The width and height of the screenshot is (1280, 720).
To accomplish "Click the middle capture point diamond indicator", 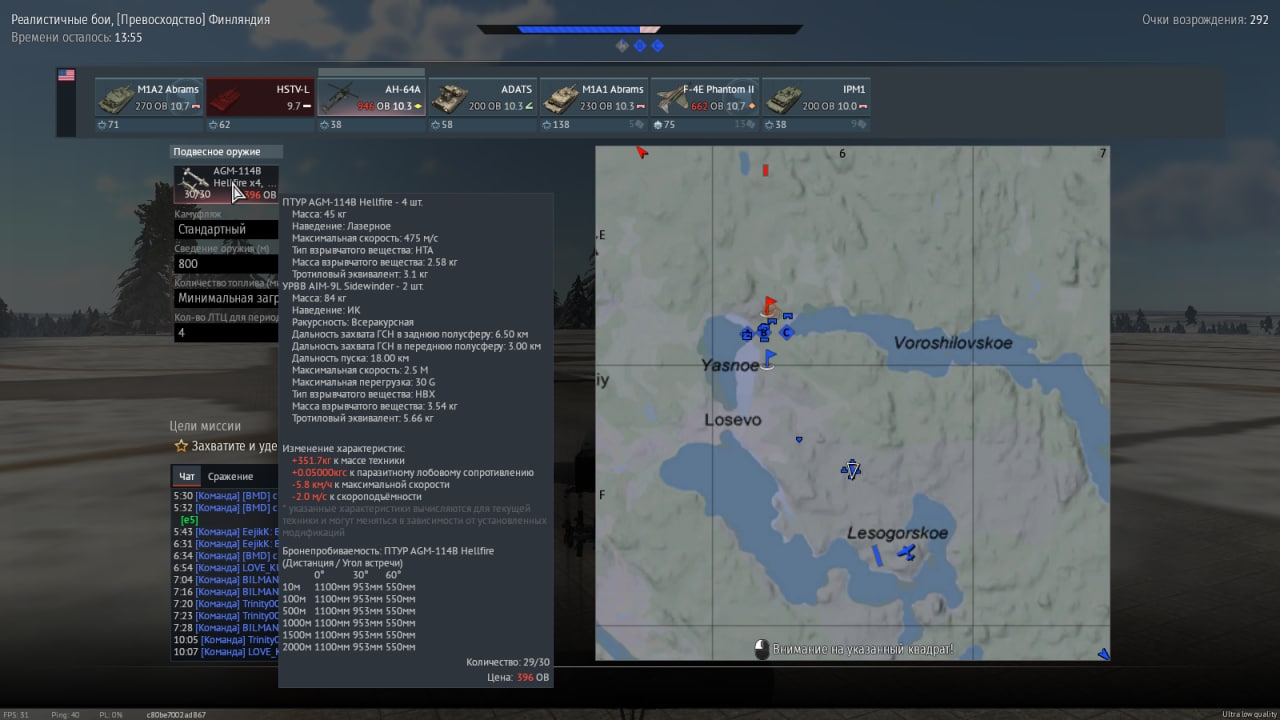I will (x=640, y=46).
